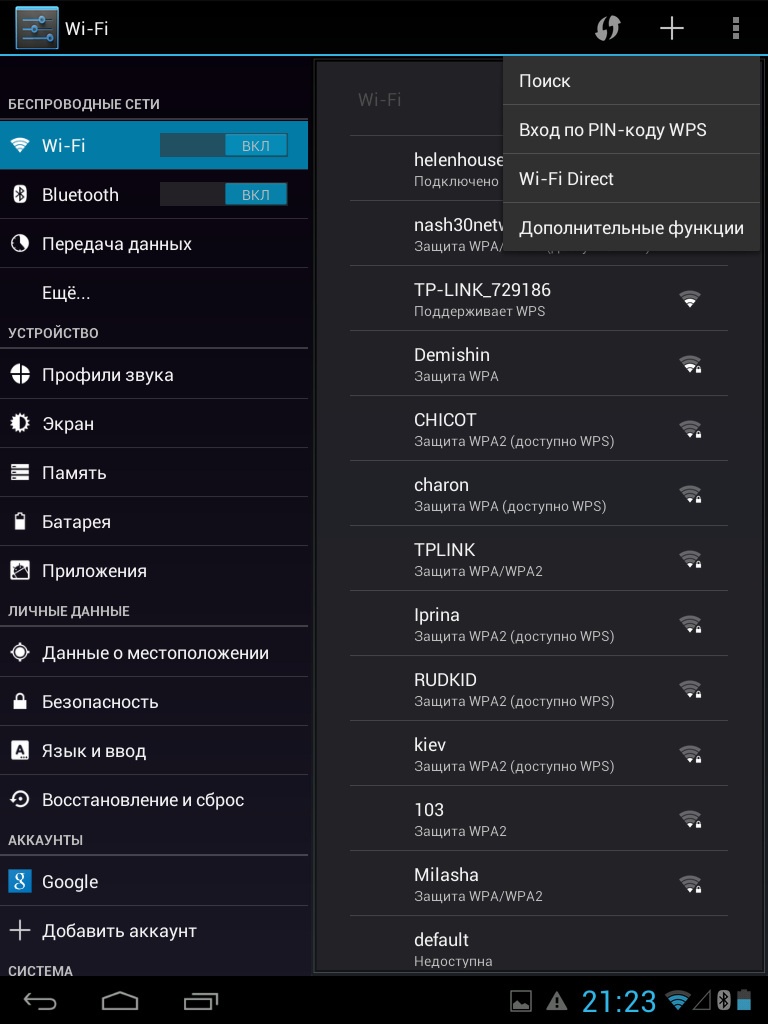The image size is (768, 1024).
Task: Tap the plus icon to add network
Action: tap(672, 28)
